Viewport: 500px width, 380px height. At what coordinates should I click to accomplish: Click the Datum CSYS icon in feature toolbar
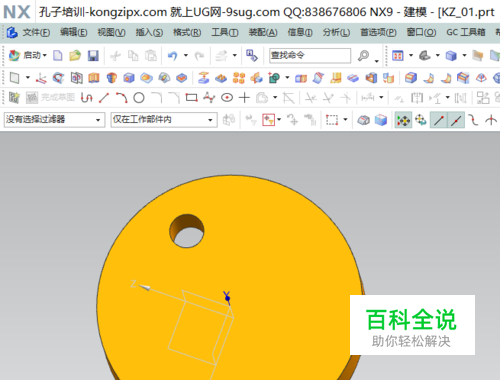[41, 78]
